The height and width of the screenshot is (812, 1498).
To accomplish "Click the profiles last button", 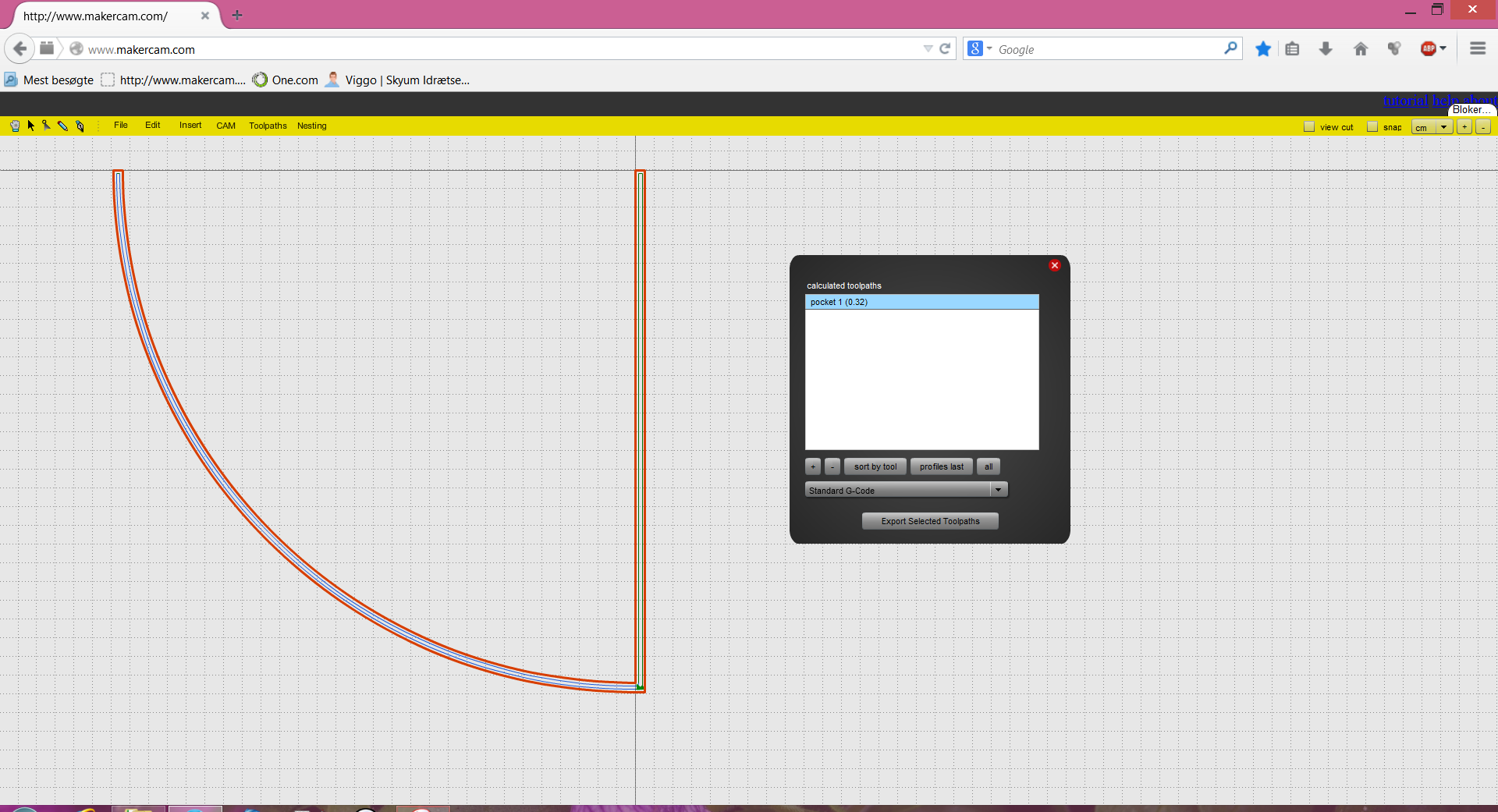I will point(941,466).
